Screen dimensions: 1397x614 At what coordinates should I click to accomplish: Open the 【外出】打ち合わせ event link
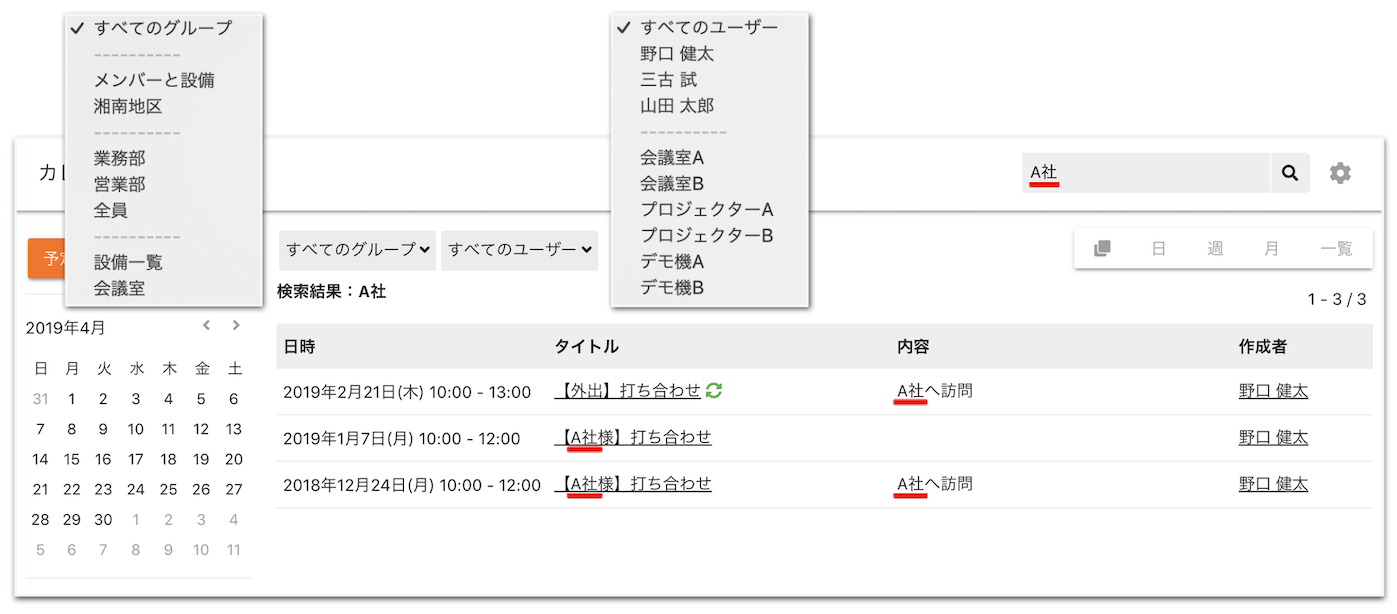click(x=629, y=391)
